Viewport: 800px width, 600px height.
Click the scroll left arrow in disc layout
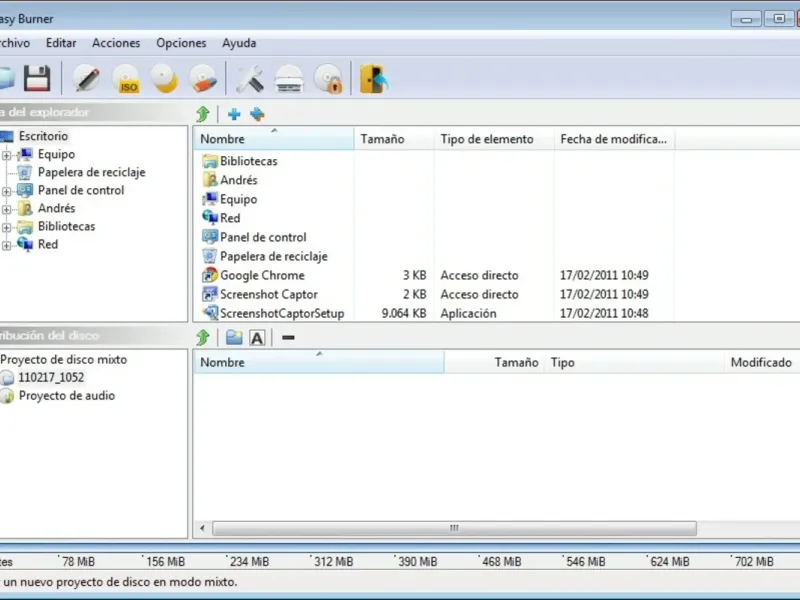(x=203, y=528)
